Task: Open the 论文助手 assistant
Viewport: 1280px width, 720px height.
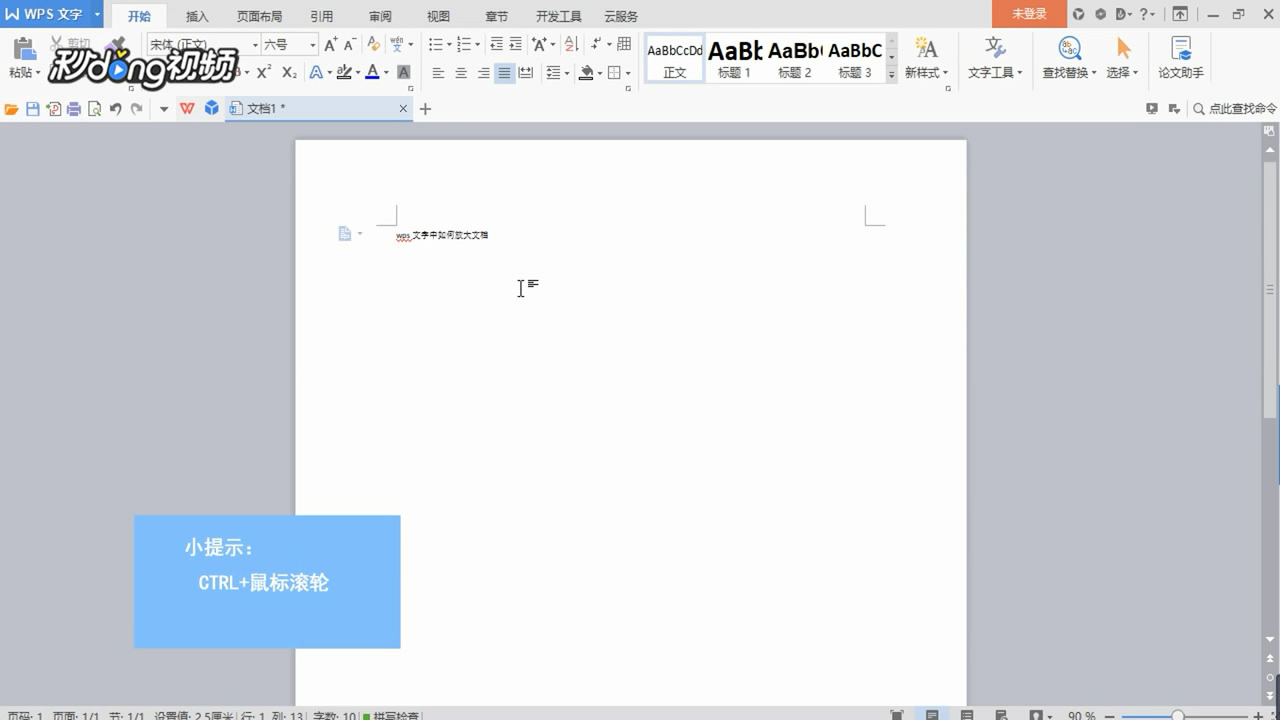Action: point(1180,57)
